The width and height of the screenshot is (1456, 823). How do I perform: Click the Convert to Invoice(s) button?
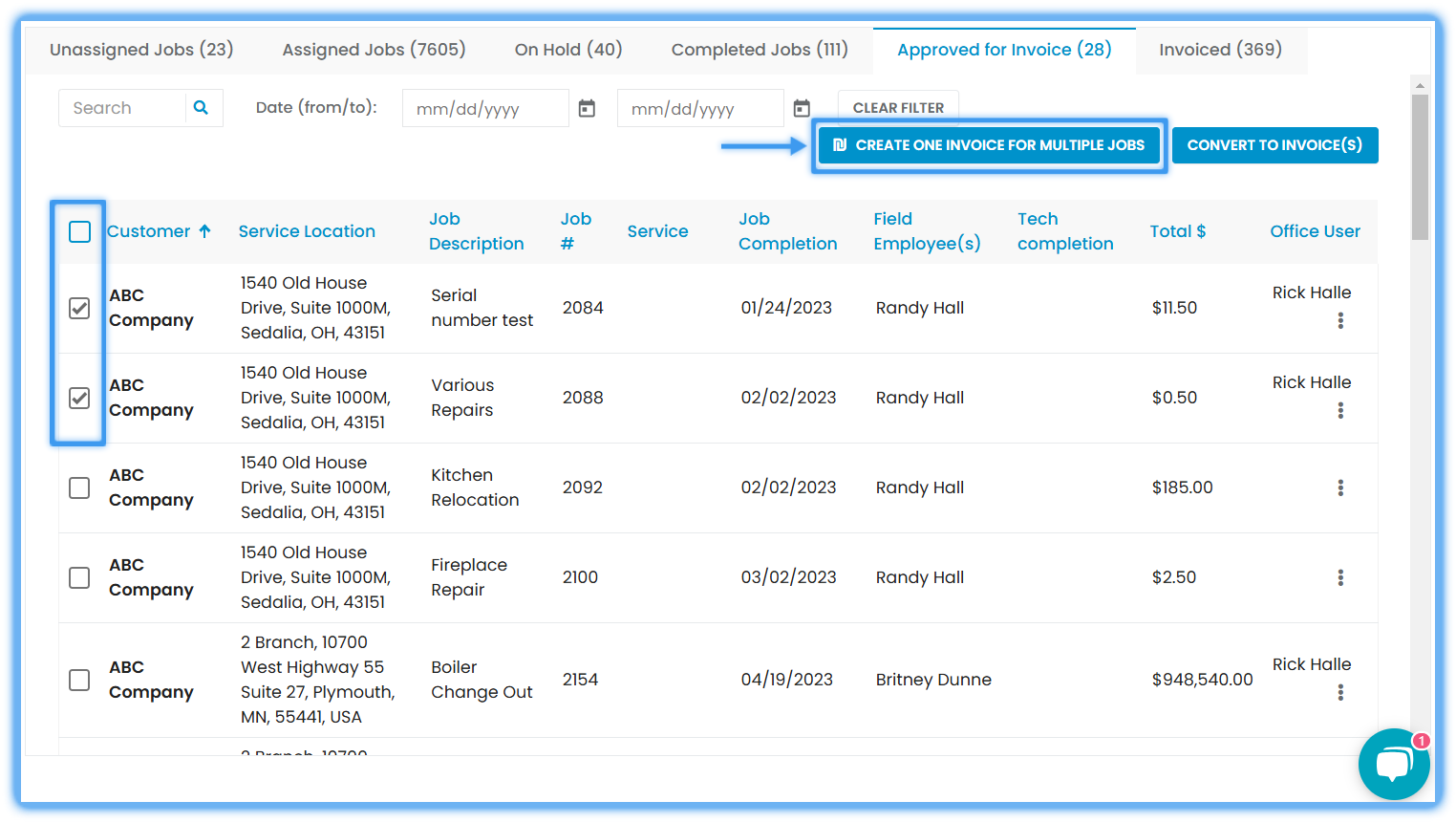tap(1274, 144)
